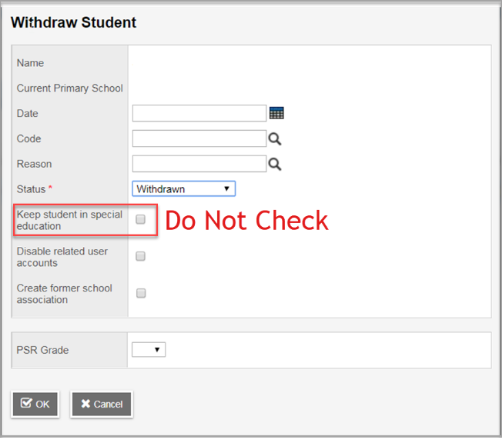Toggle Keep student in special education checkbox
502x438 pixels.
coord(141,219)
